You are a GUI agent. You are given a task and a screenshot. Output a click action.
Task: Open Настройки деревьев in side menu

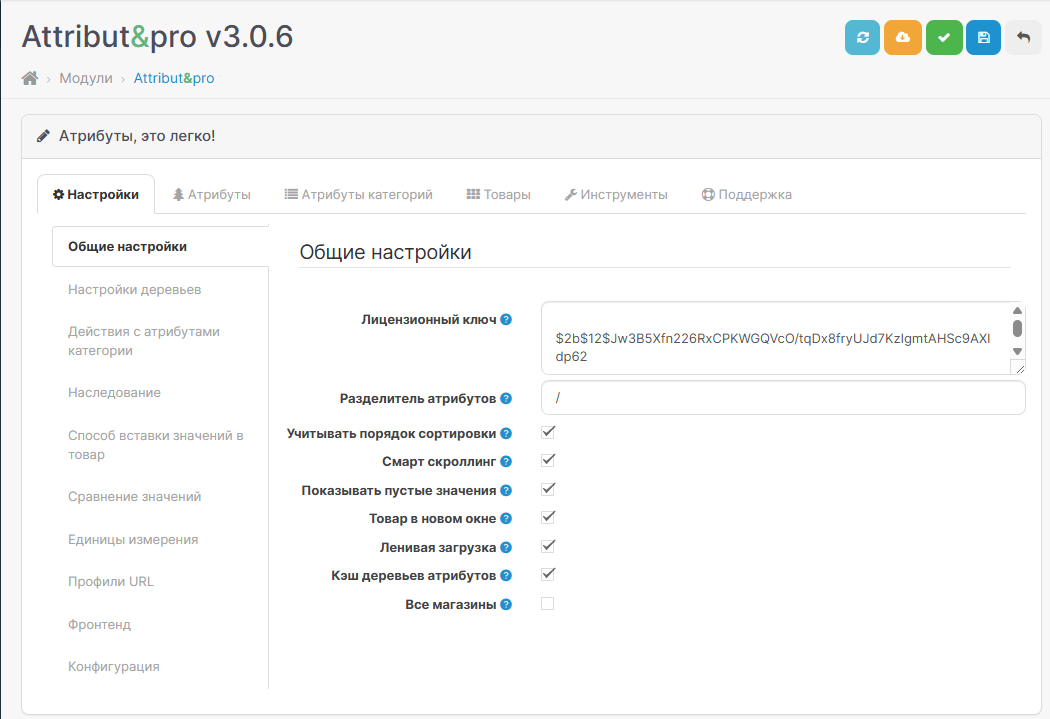(x=135, y=290)
